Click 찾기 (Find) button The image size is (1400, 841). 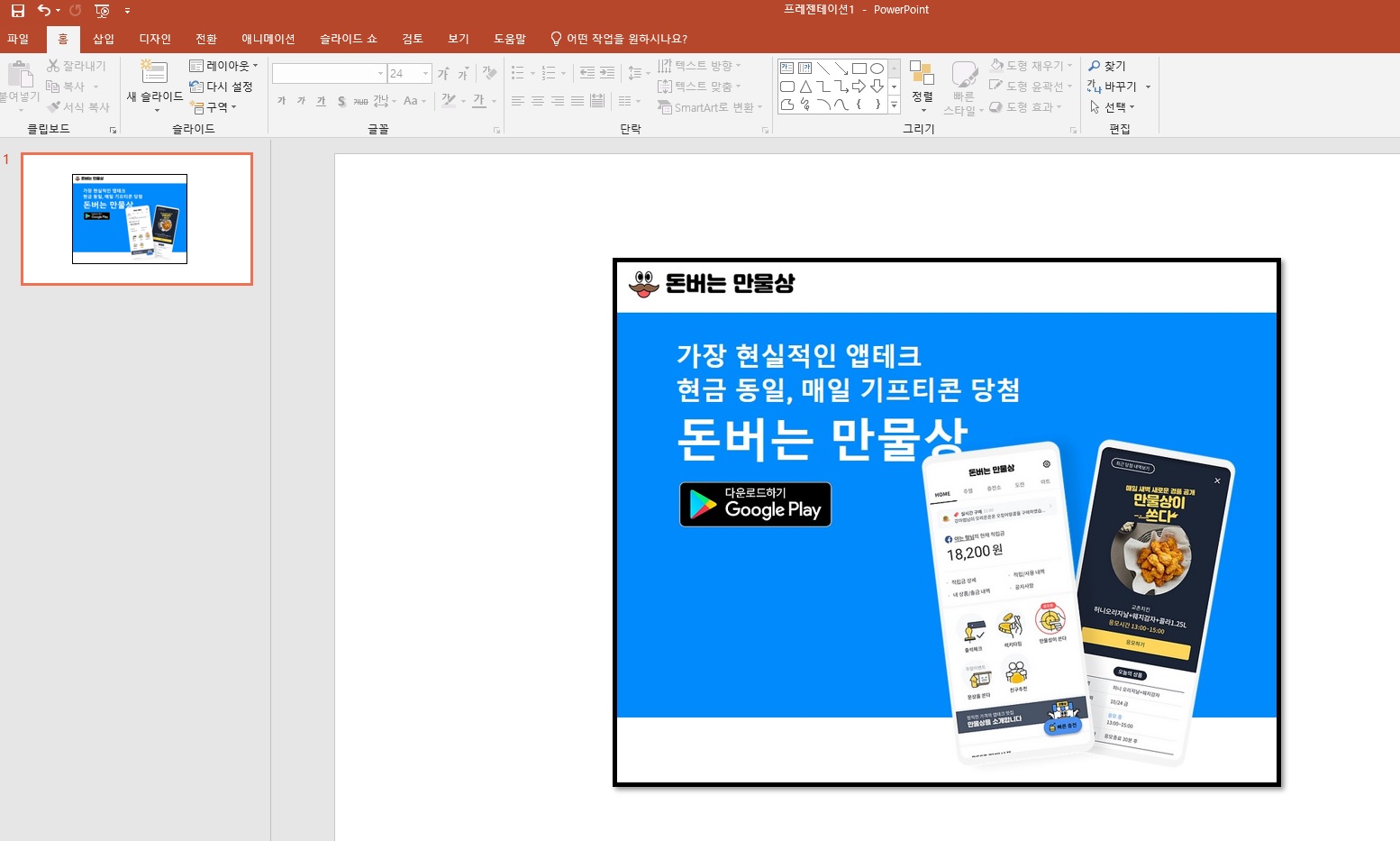pyautogui.click(x=1107, y=66)
